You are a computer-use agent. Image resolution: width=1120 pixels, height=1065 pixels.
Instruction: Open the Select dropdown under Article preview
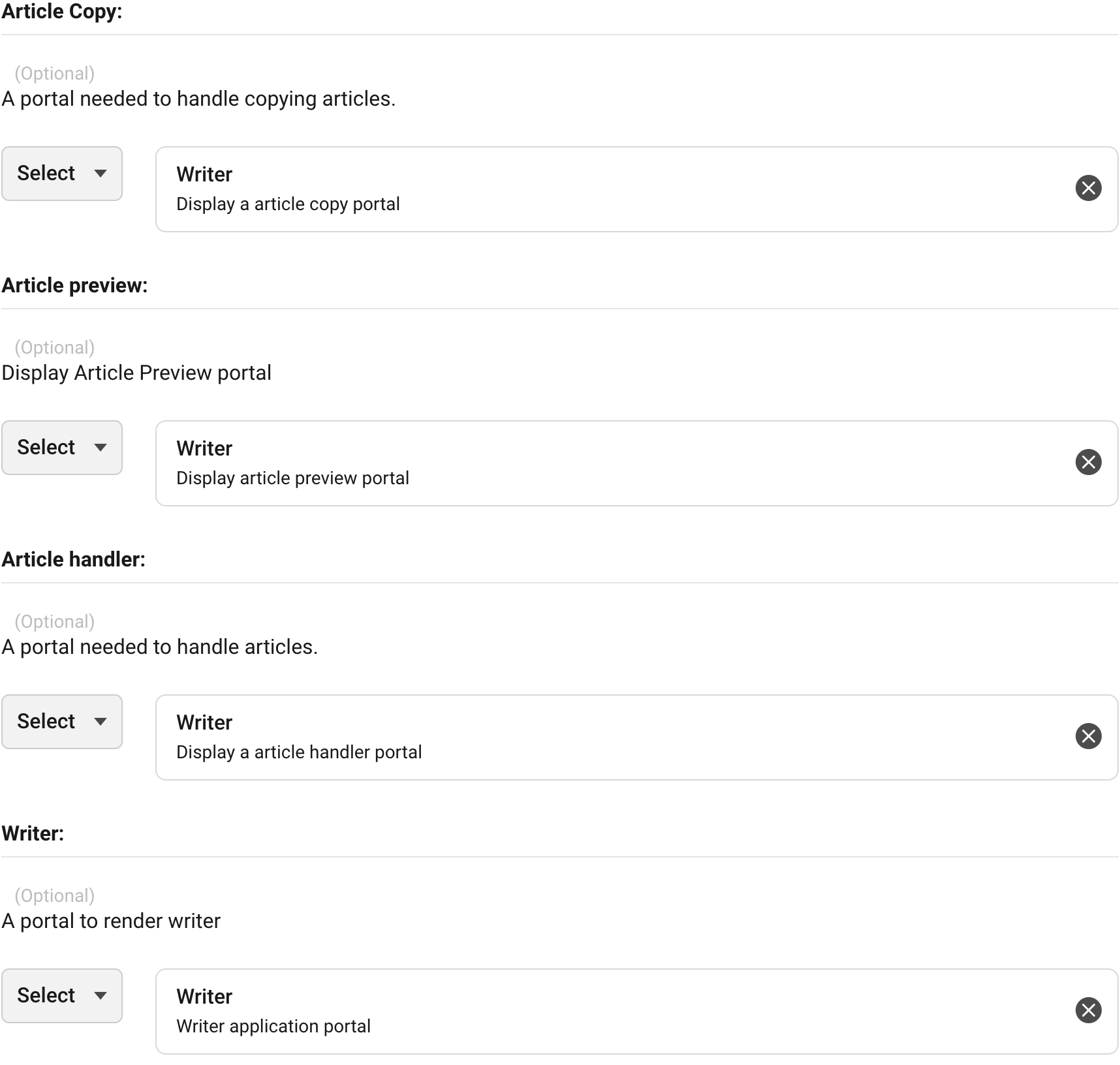[62, 448]
